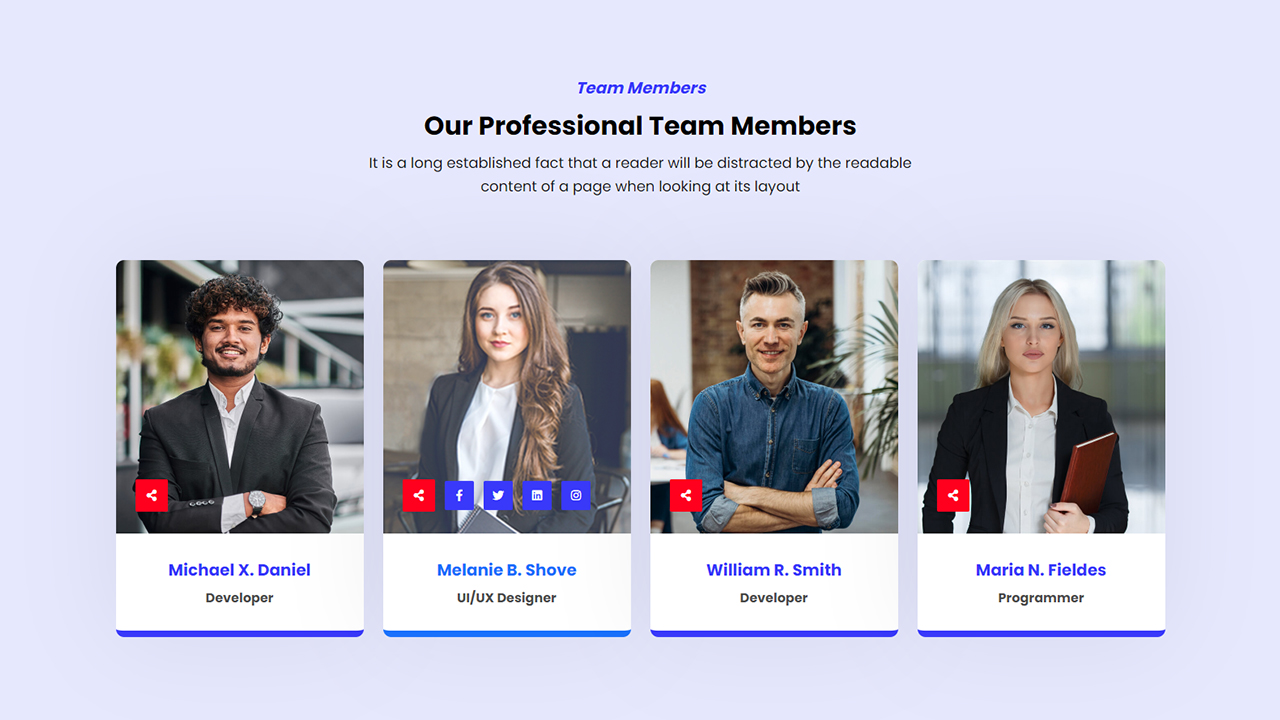Click Michael X. Daniel's profile photo

click(240, 397)
